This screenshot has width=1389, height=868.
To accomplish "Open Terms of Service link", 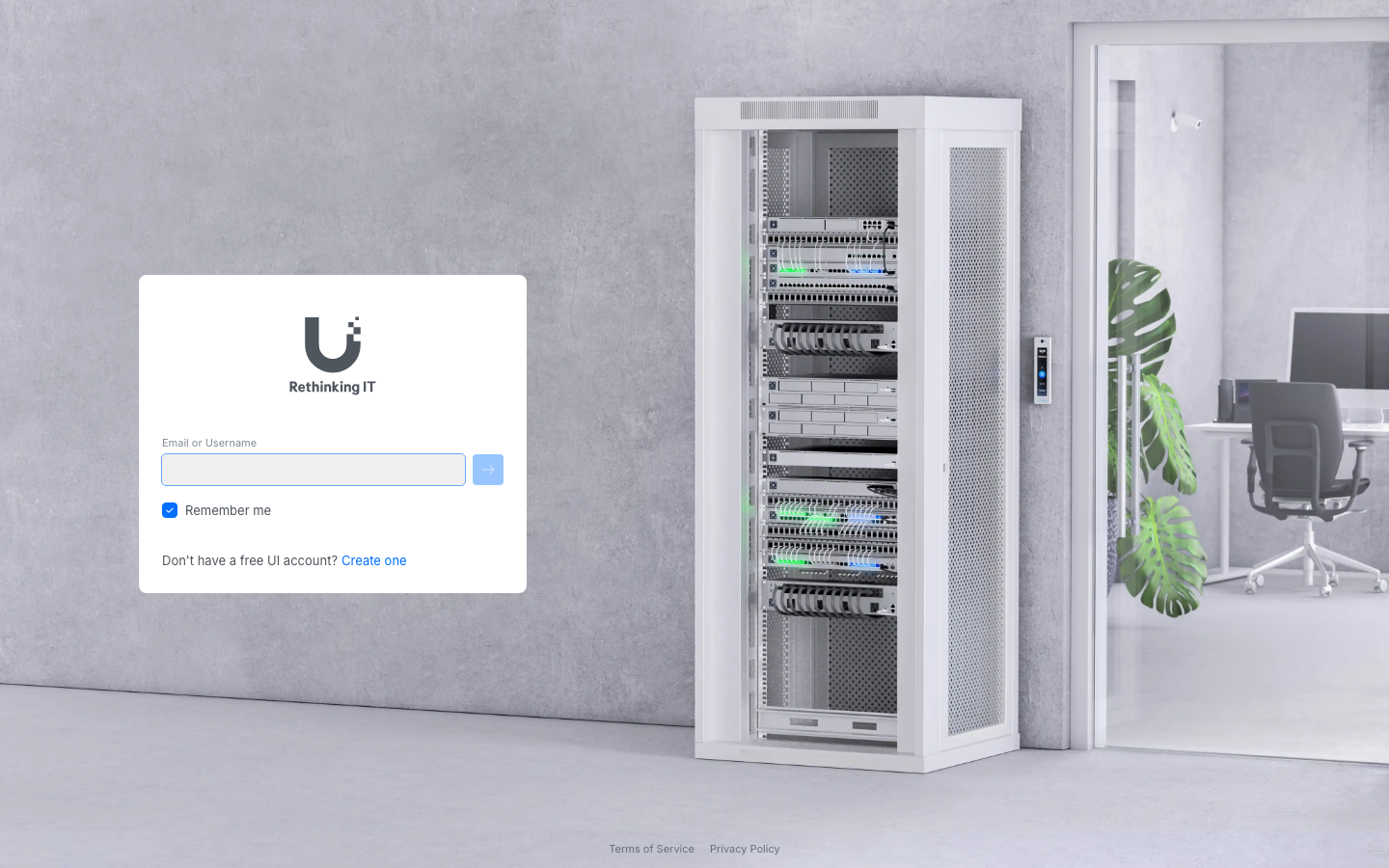I will 651,849.
